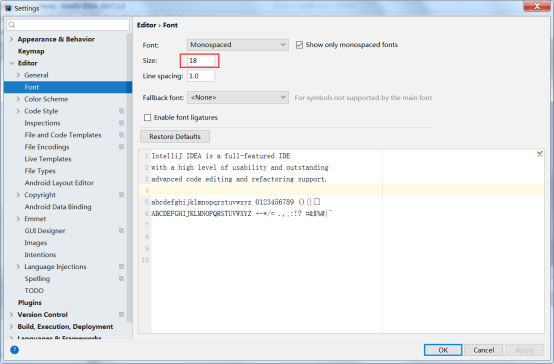Open the Intentions settings page
The width and height of the screenshot is (554, 364).
pyautogui.click(x=40, y=255)
